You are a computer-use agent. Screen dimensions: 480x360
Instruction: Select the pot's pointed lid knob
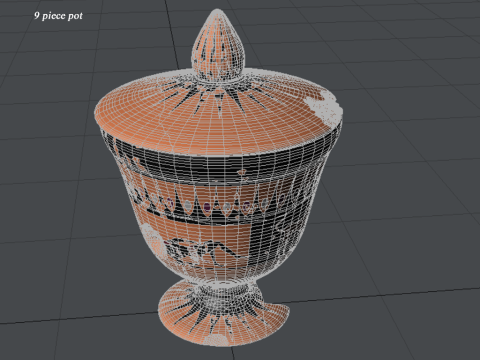[x=218, y=45]
